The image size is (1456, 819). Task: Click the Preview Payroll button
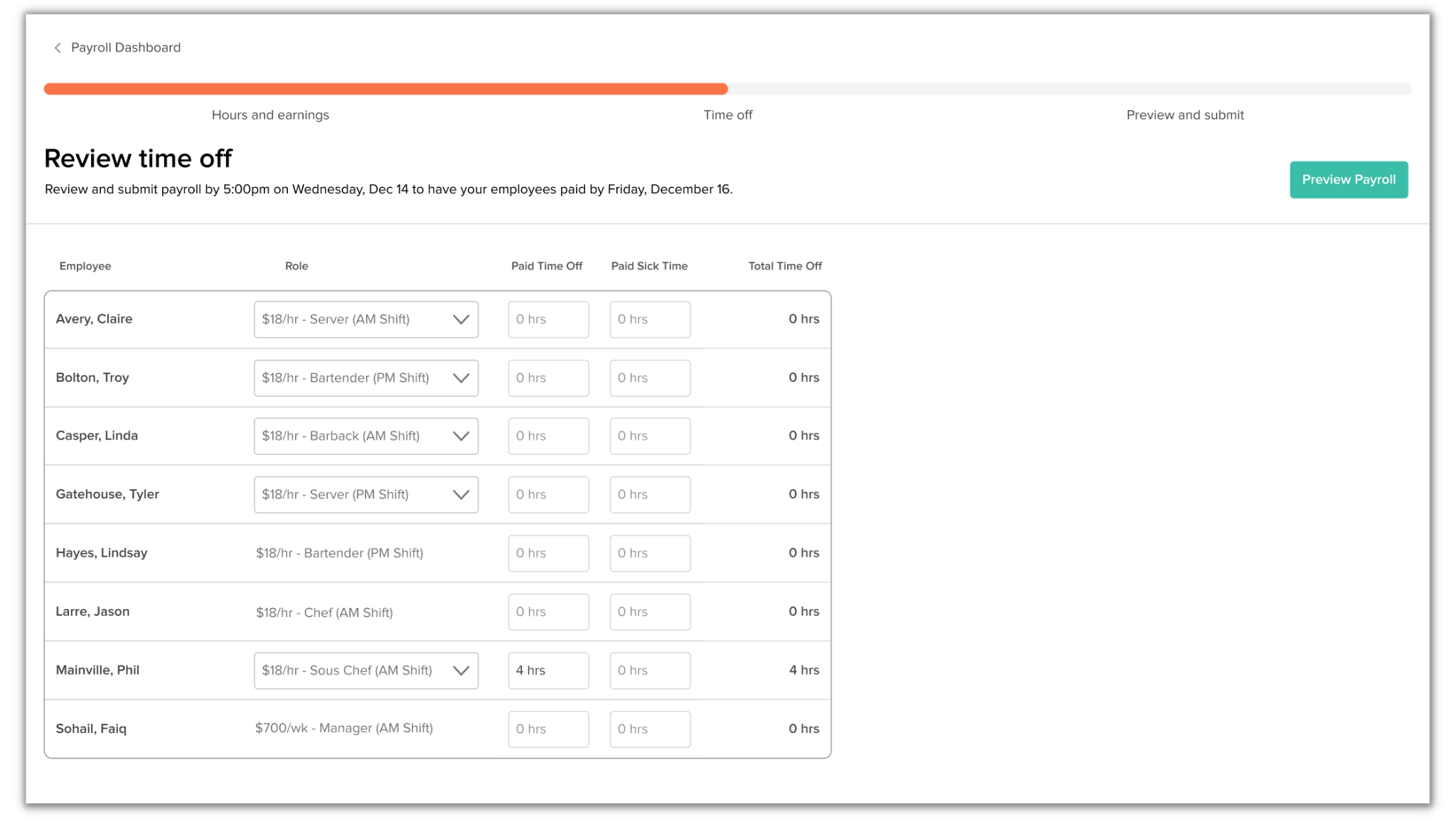point(1348,180)
